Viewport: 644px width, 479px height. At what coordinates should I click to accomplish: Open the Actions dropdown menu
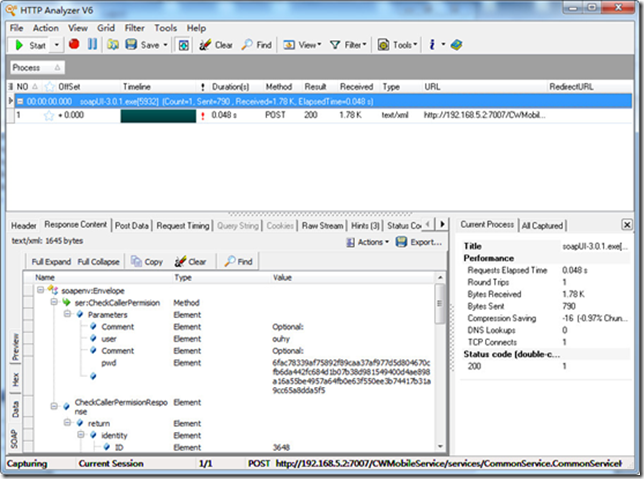click(369, 242)
